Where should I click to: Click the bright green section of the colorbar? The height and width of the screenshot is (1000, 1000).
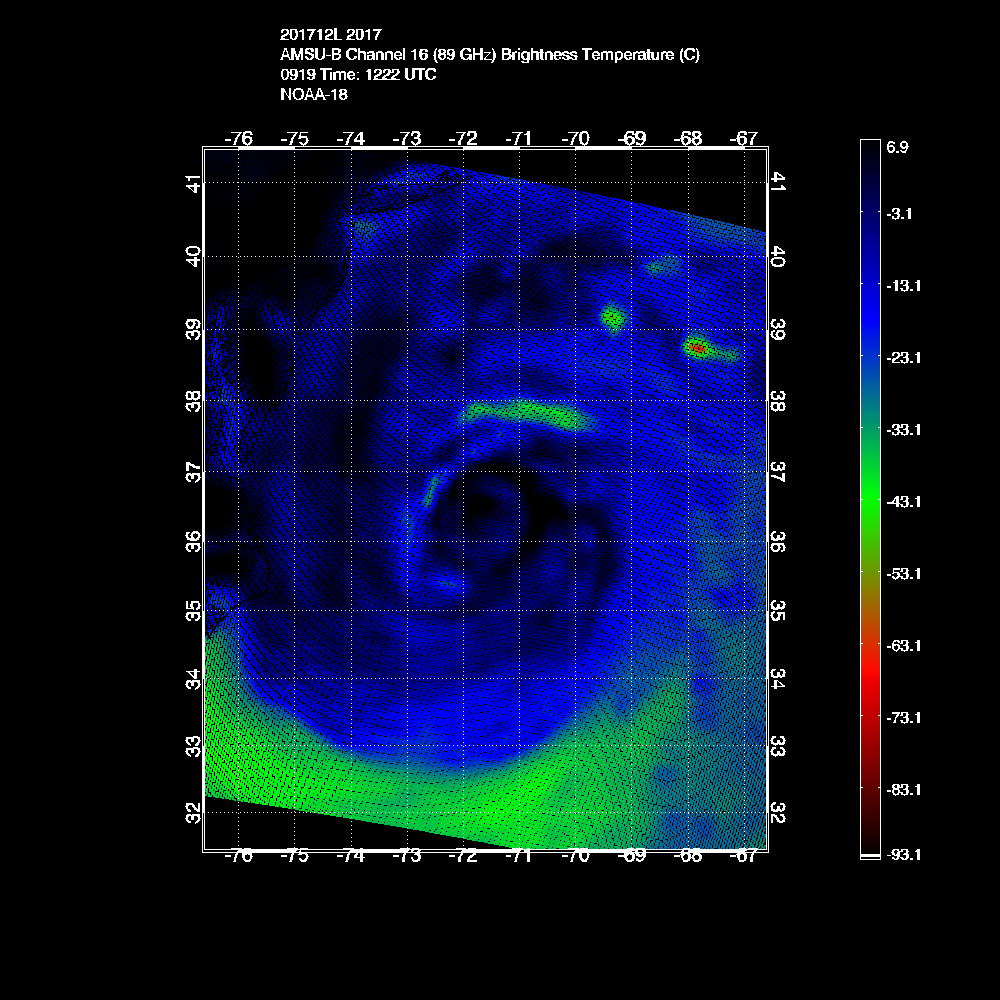pos(871,502)
